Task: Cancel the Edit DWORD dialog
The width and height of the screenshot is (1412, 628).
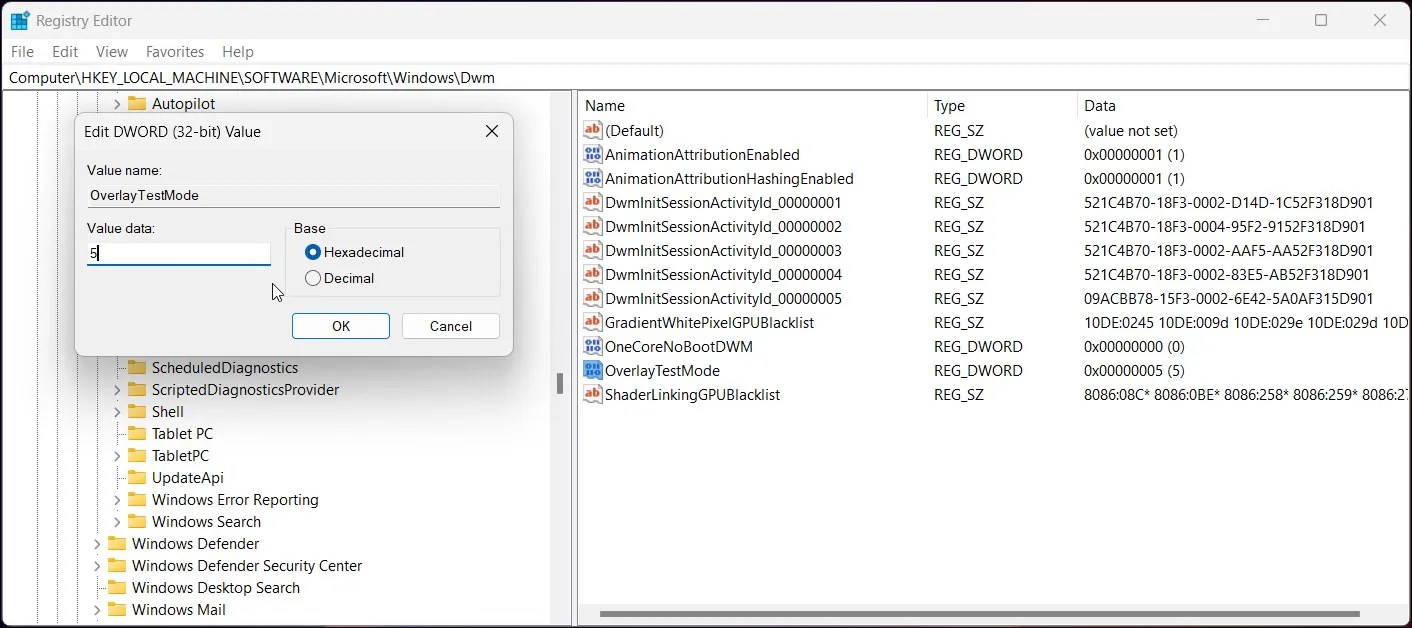Action: (x=450, y=326)
